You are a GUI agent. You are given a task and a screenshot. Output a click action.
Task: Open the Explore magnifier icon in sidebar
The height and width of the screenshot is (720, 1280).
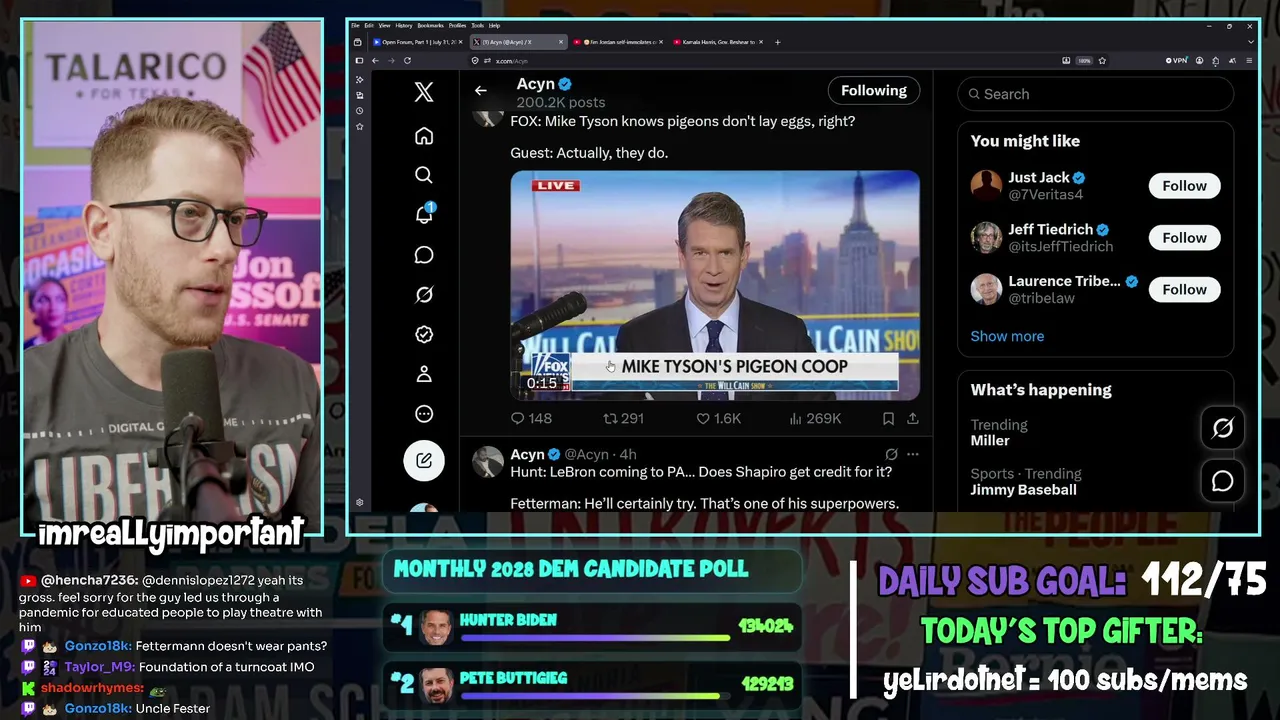tap(424, 175)
